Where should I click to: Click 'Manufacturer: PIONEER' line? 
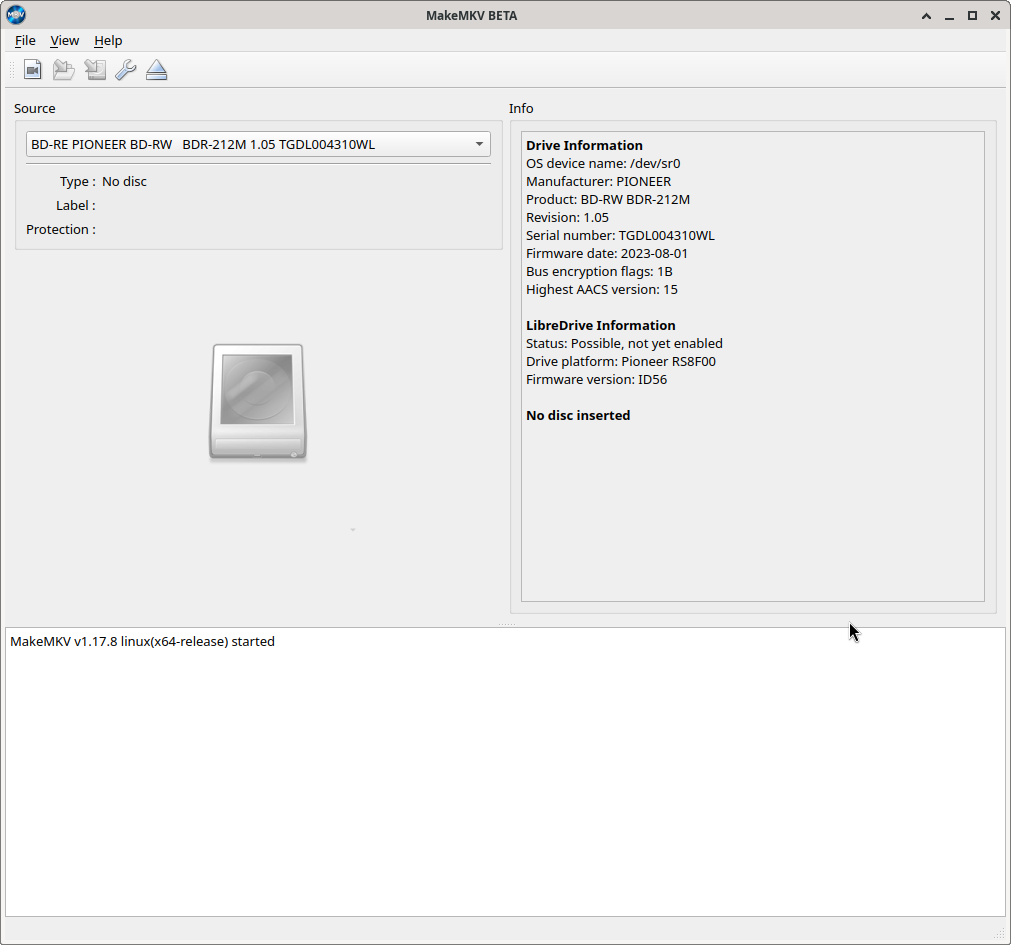tap(598, 181)
